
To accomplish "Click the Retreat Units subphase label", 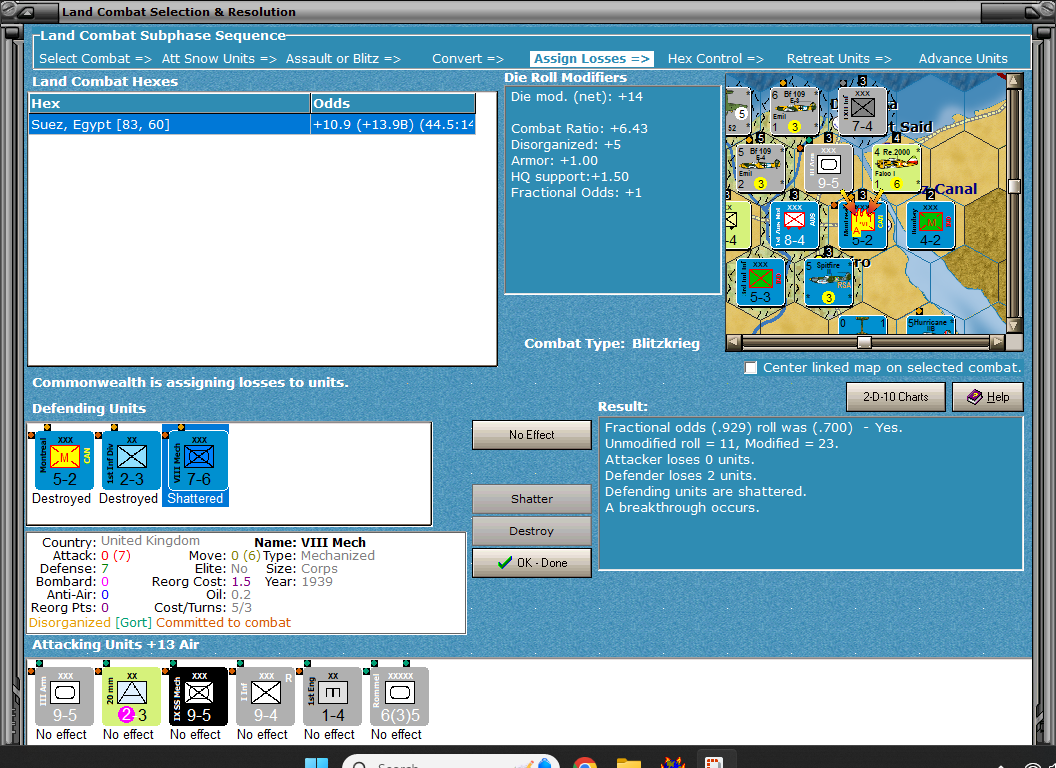I will coord(838,59).
